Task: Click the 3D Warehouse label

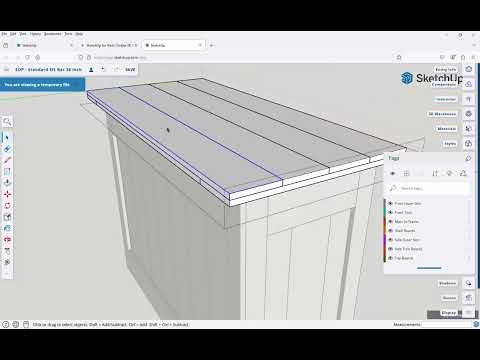Action: (442, 114)
